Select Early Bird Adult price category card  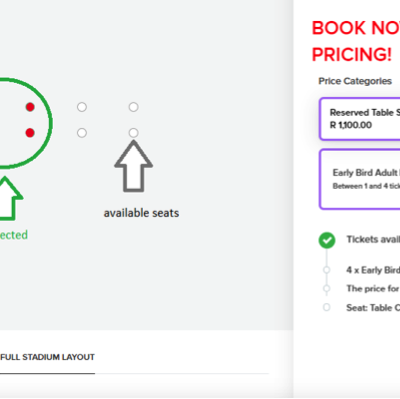click(x=360, y=179)
